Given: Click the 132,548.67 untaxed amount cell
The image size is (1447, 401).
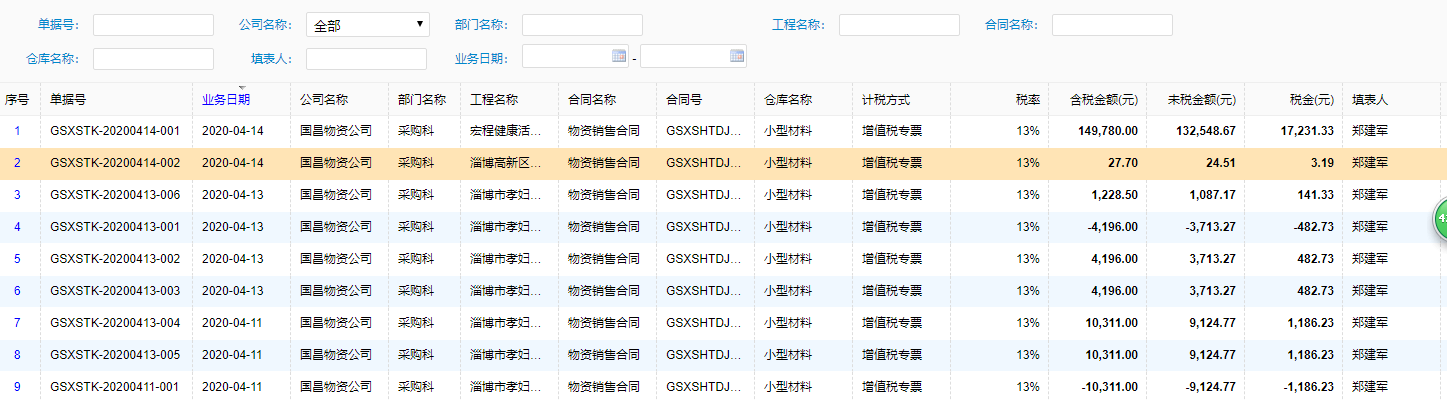Looking at the screenshot, I should (x=1206, y=130).
